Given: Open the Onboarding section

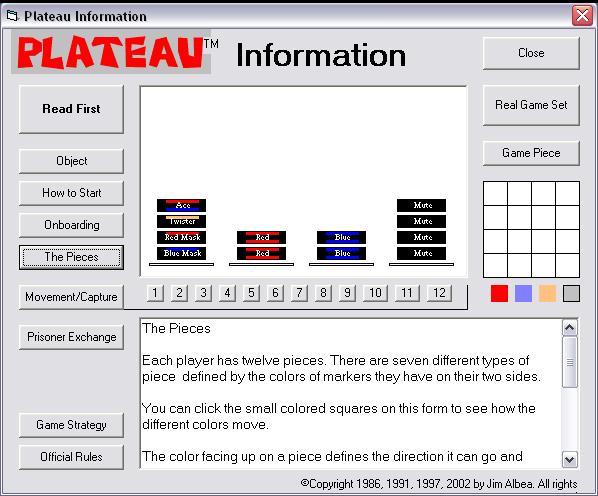Looking at the screenshot, I should pyautogui.click(x=71, y=225).
